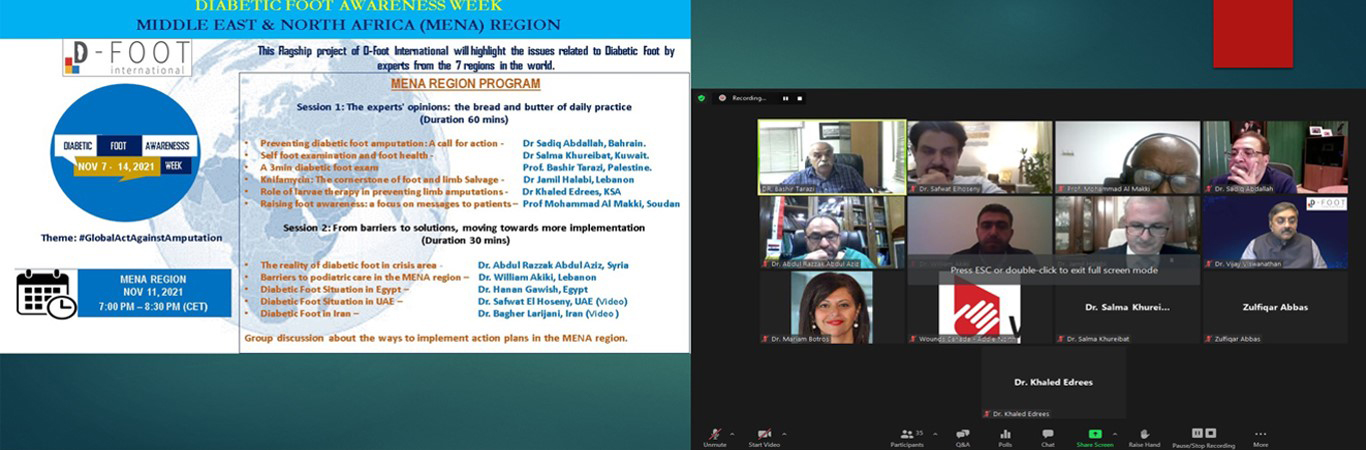Screen dimensions: 1366x450
Task: Expand the arrow next to Participants
Action: pos(934,433)
